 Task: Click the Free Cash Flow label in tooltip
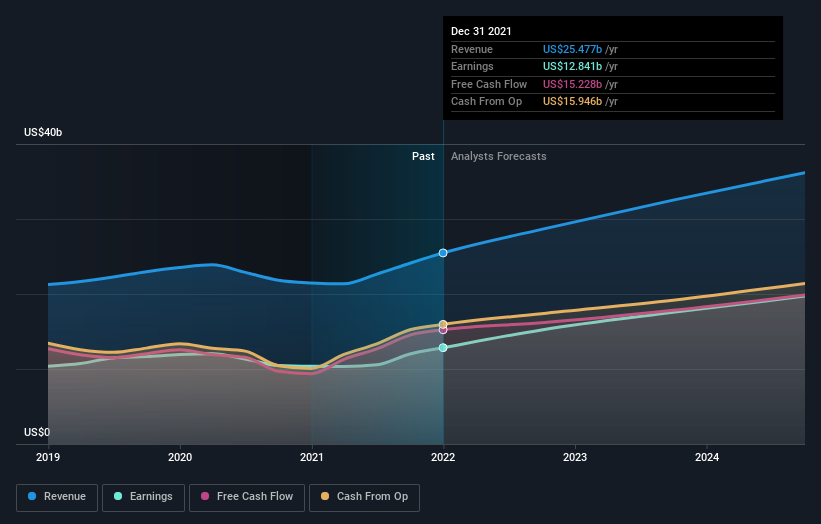(x=489, y=84)
